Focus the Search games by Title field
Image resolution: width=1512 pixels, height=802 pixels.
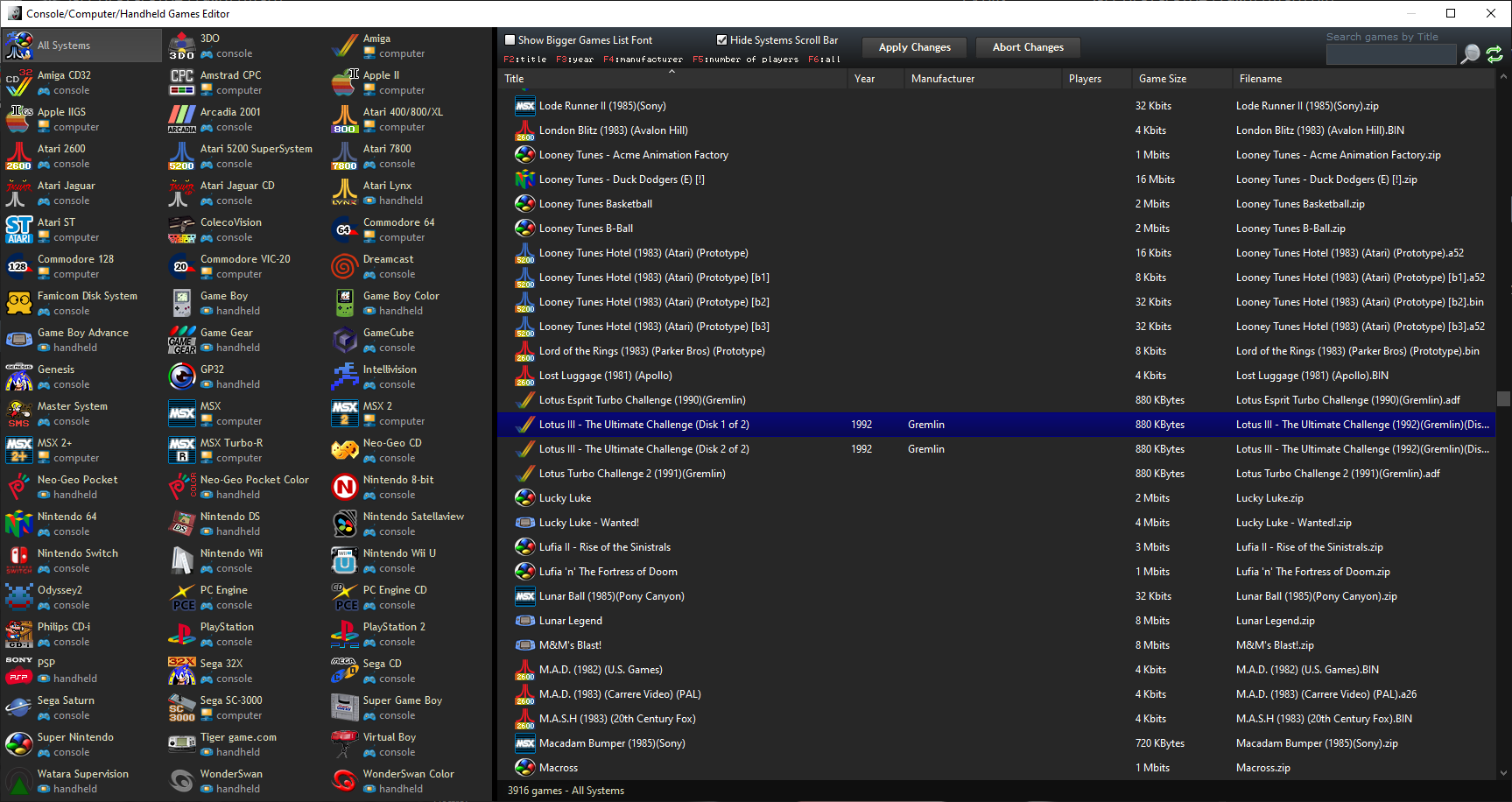click(x=1390, y=54)
